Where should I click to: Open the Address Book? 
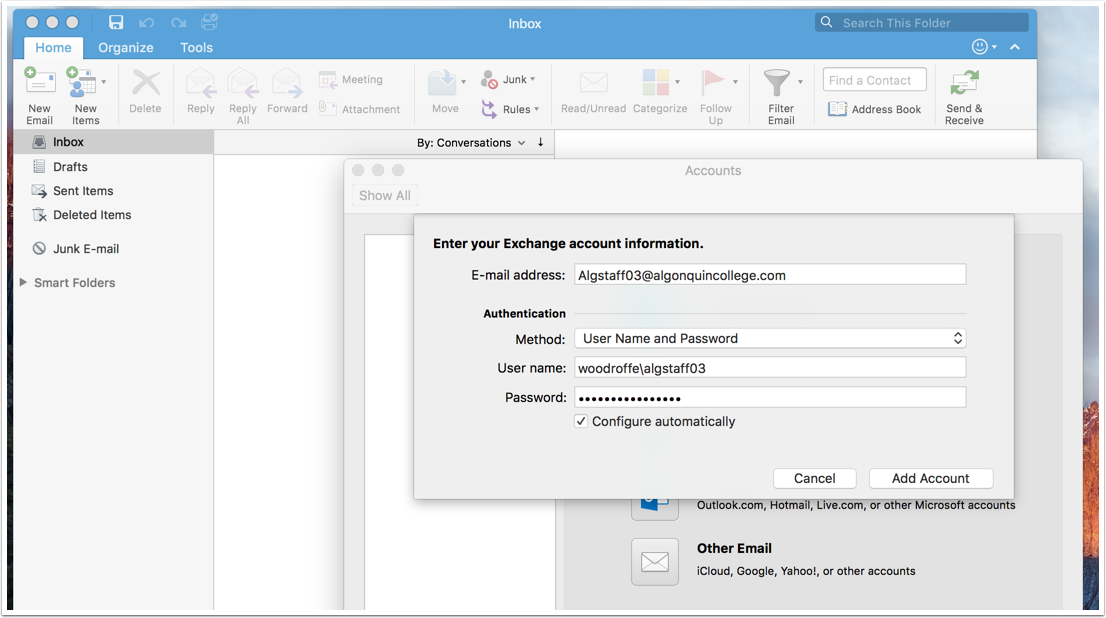[x=875, y=109]
